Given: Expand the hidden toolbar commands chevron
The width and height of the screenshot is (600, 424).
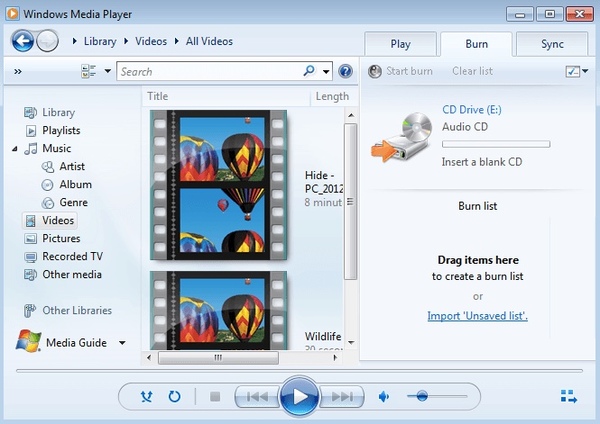Looking at the screenshot, I should (x=18, y=72).
